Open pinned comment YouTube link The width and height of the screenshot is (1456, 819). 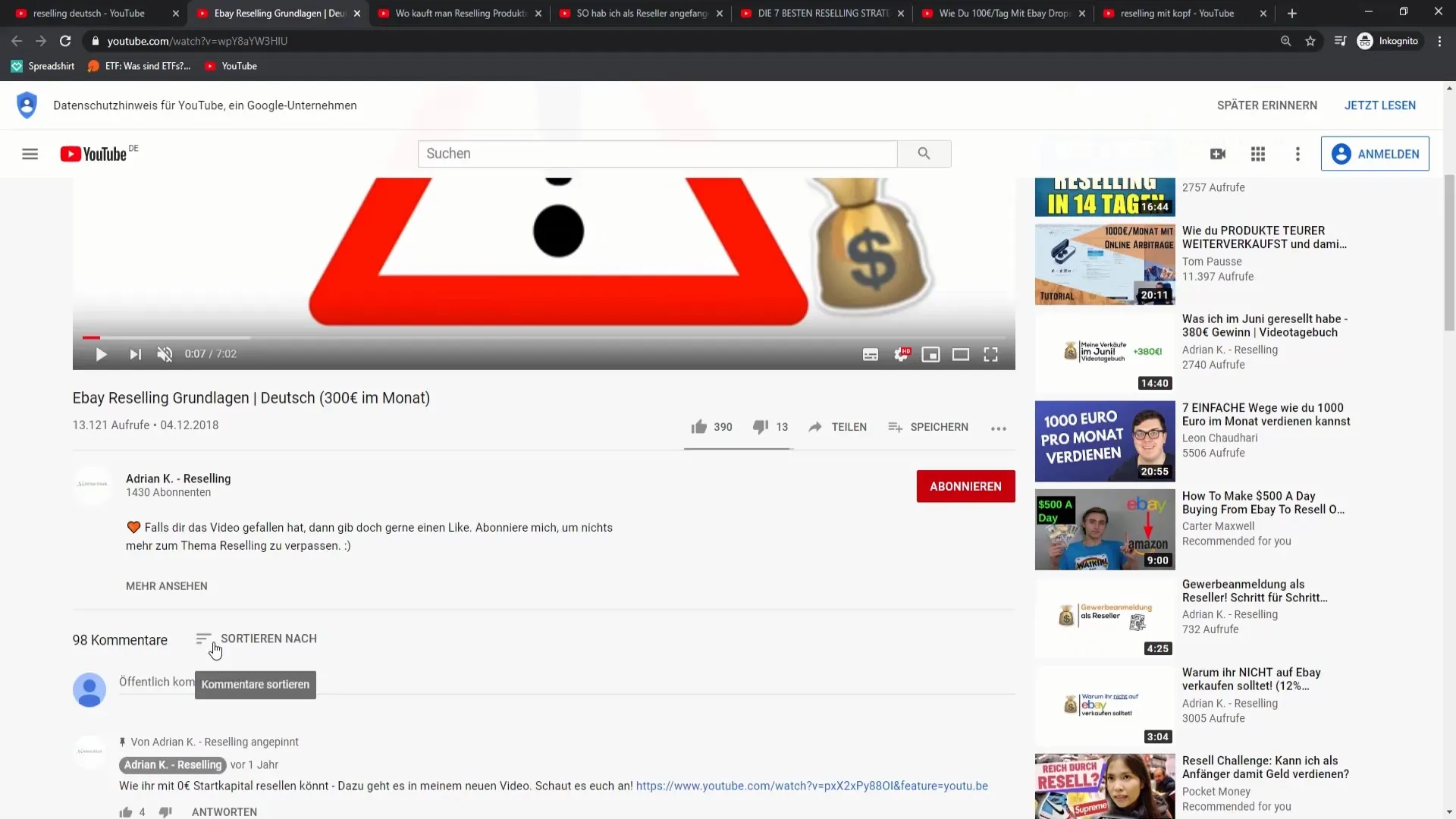pos(811,786)
